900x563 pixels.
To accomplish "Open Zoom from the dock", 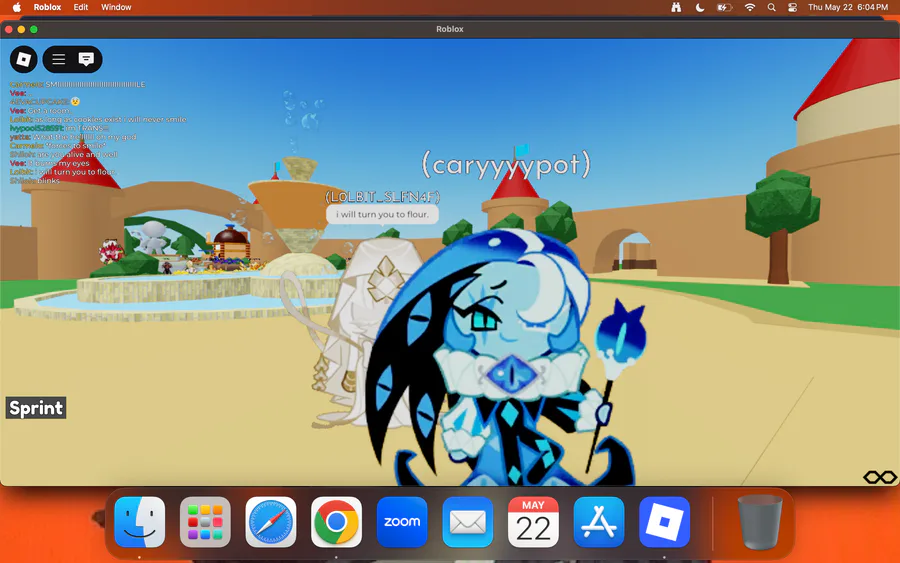I will tap(402, 522).
